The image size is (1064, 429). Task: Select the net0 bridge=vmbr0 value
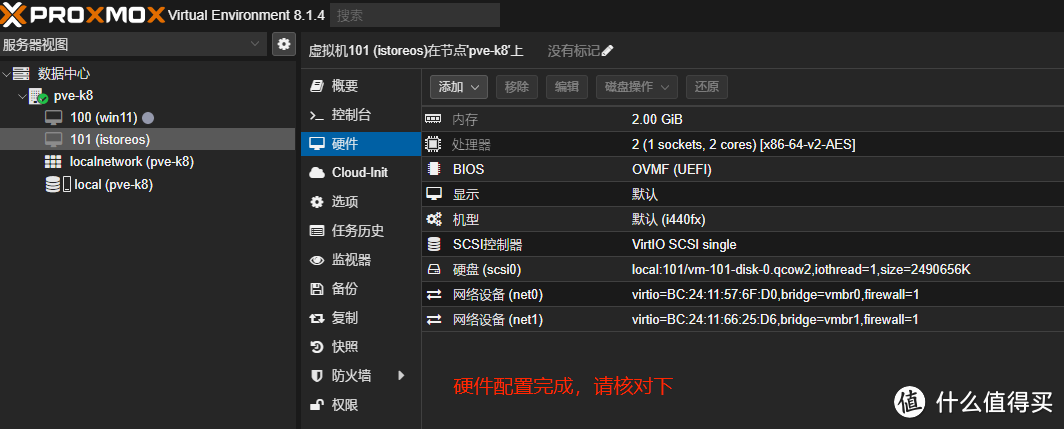(775, 295)
